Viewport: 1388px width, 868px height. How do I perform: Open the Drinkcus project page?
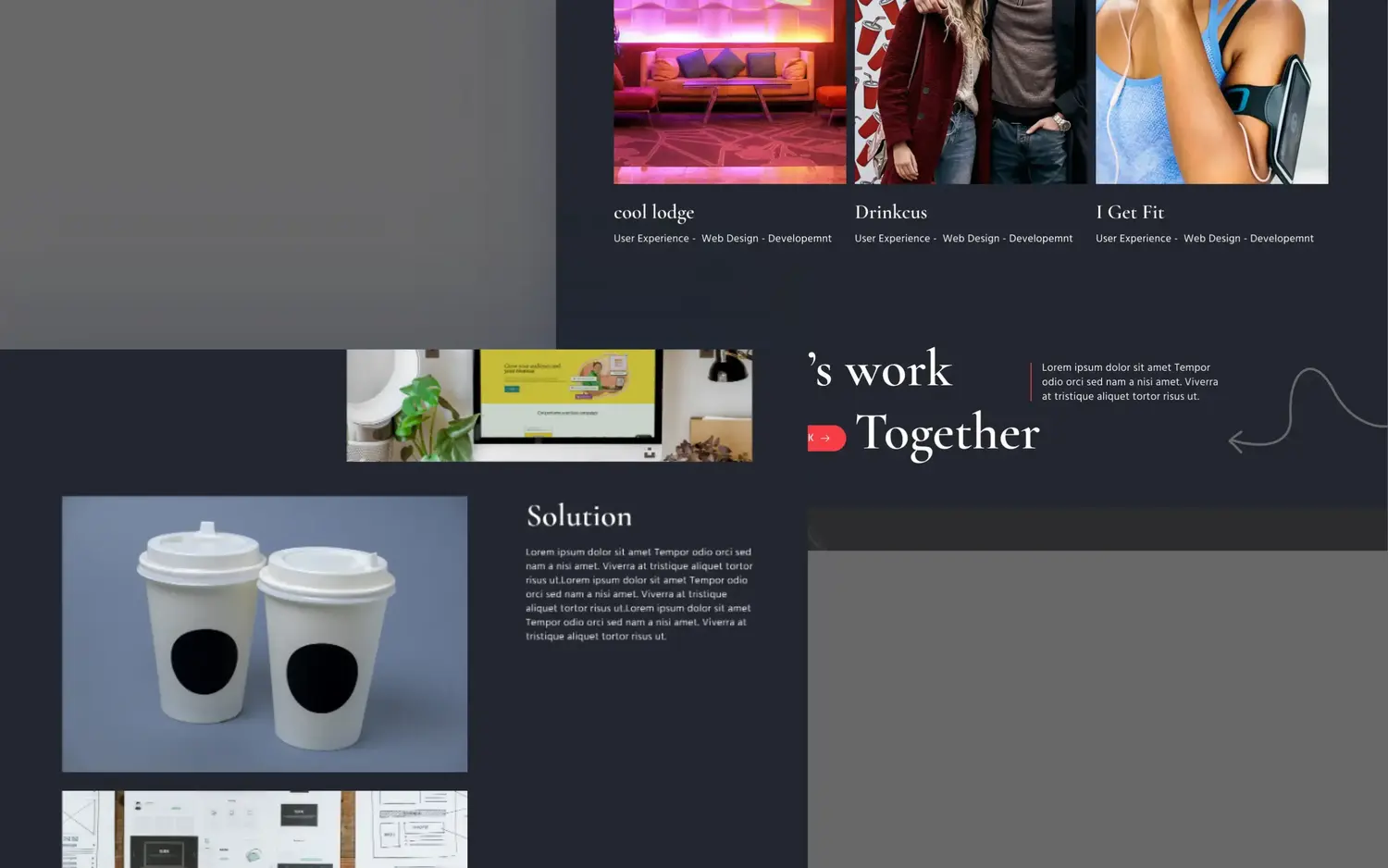pyautogui.click(x=890, y=212)
